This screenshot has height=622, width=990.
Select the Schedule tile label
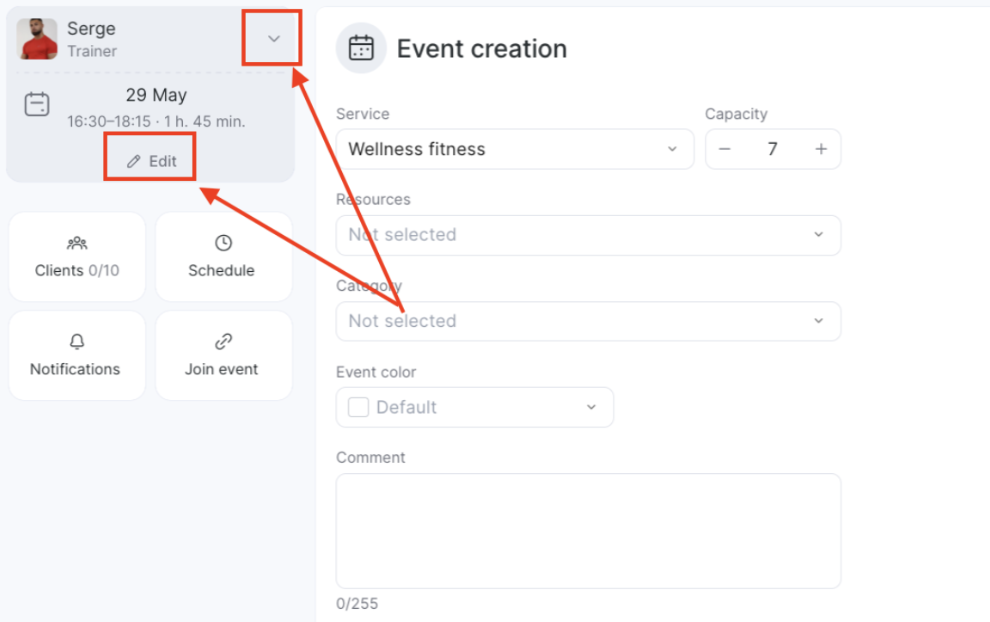tap(222, 270)
